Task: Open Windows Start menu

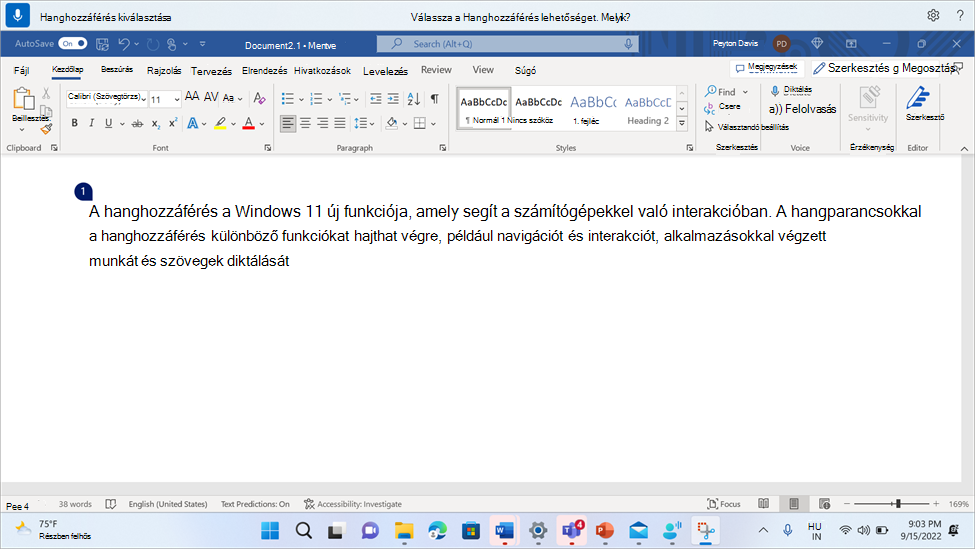Action: coord(270,530)
